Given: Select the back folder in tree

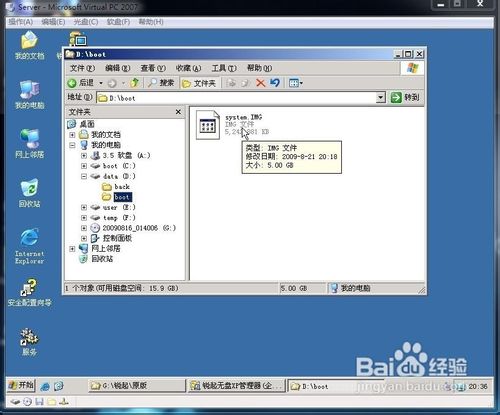Looking at the screenshot, I should 122,187.
